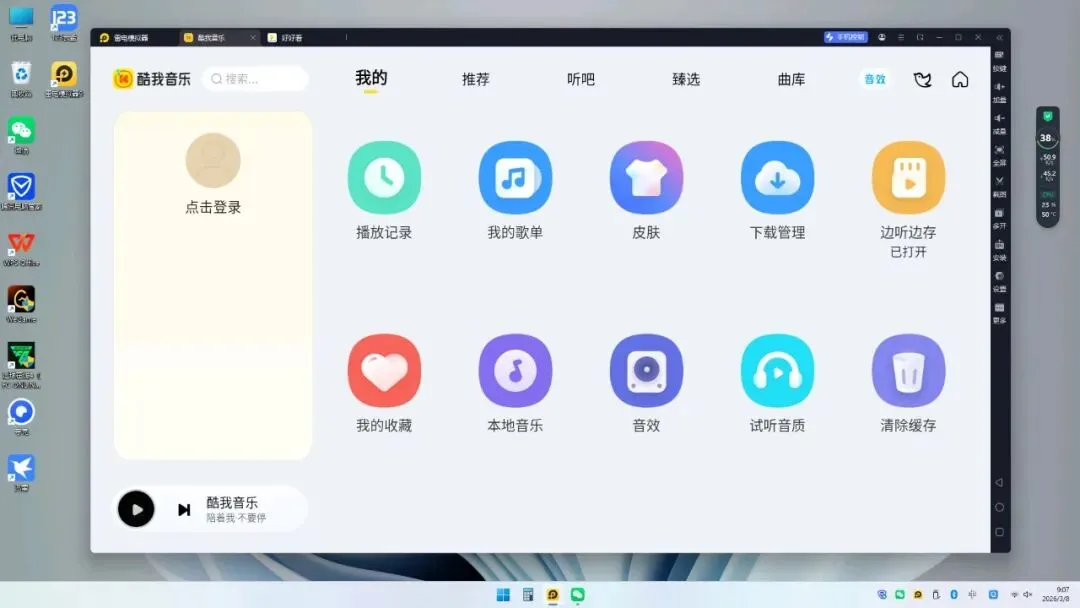1080x608 pixels.
Task: Open the 音效 speaker icon in the grid
Action: point(646,370)
